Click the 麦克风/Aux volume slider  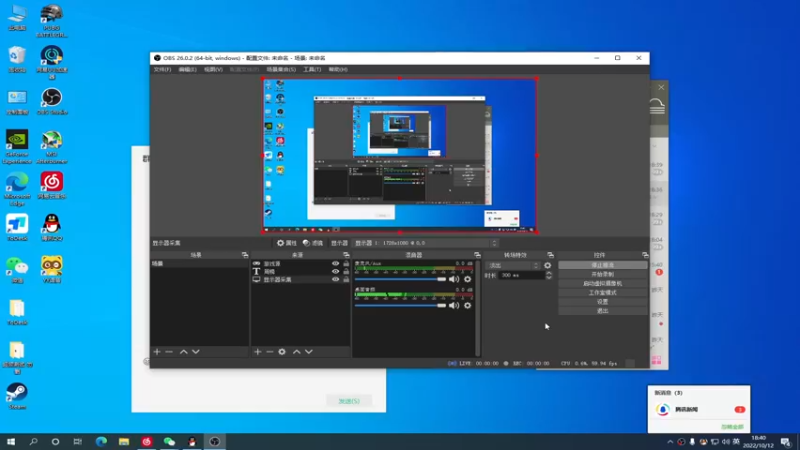point(401,279)
